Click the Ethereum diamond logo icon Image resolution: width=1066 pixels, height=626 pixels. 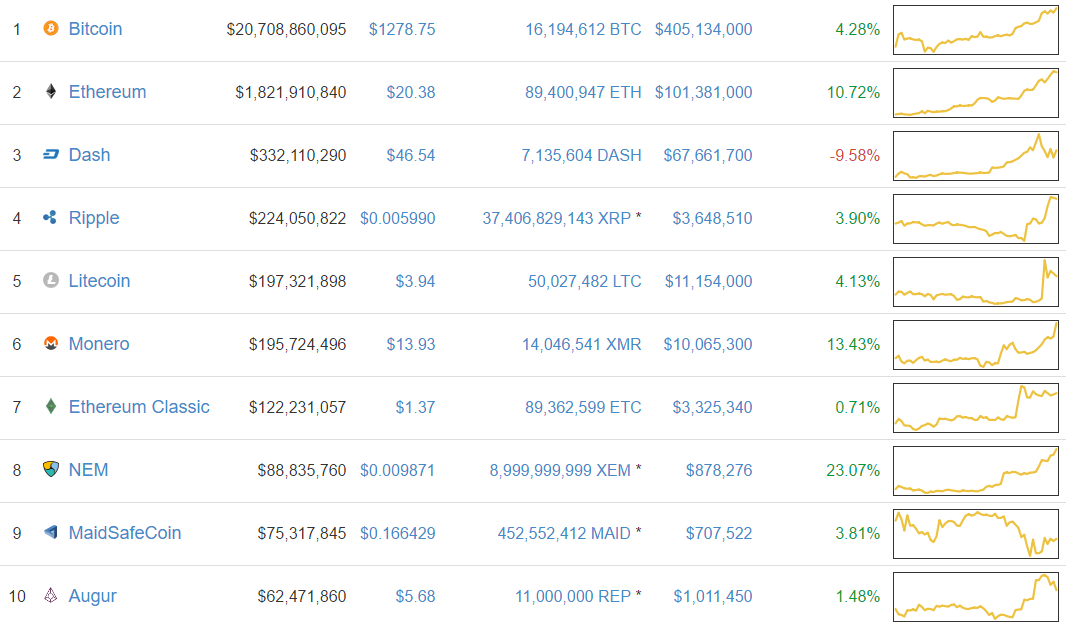click(51, 91)
